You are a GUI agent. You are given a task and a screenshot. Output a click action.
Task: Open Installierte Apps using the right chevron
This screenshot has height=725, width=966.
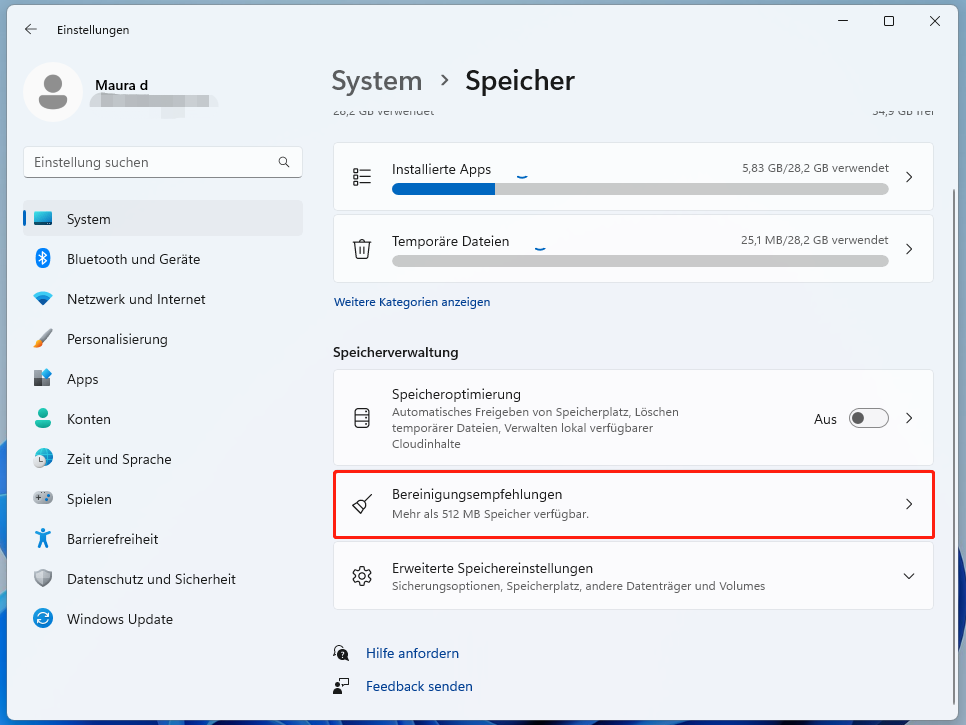click(909, 176)
